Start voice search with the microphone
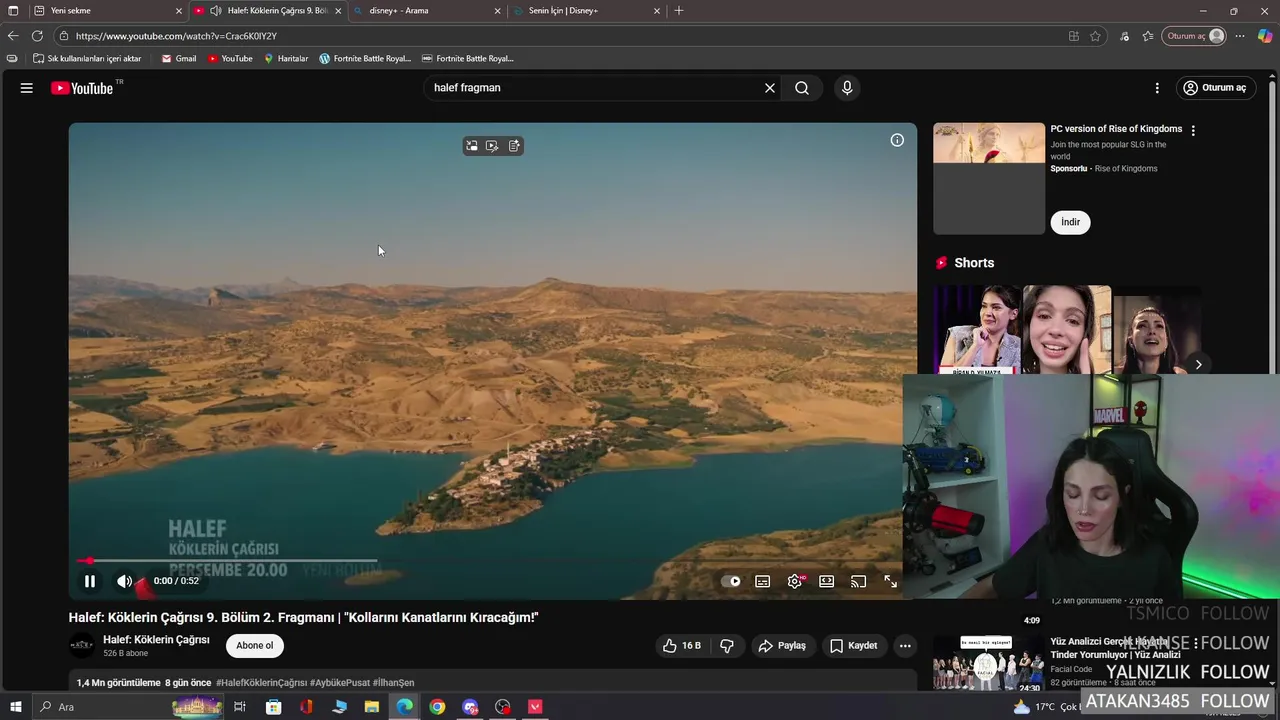Screen dimensions: 1280x720 [847, 88]
